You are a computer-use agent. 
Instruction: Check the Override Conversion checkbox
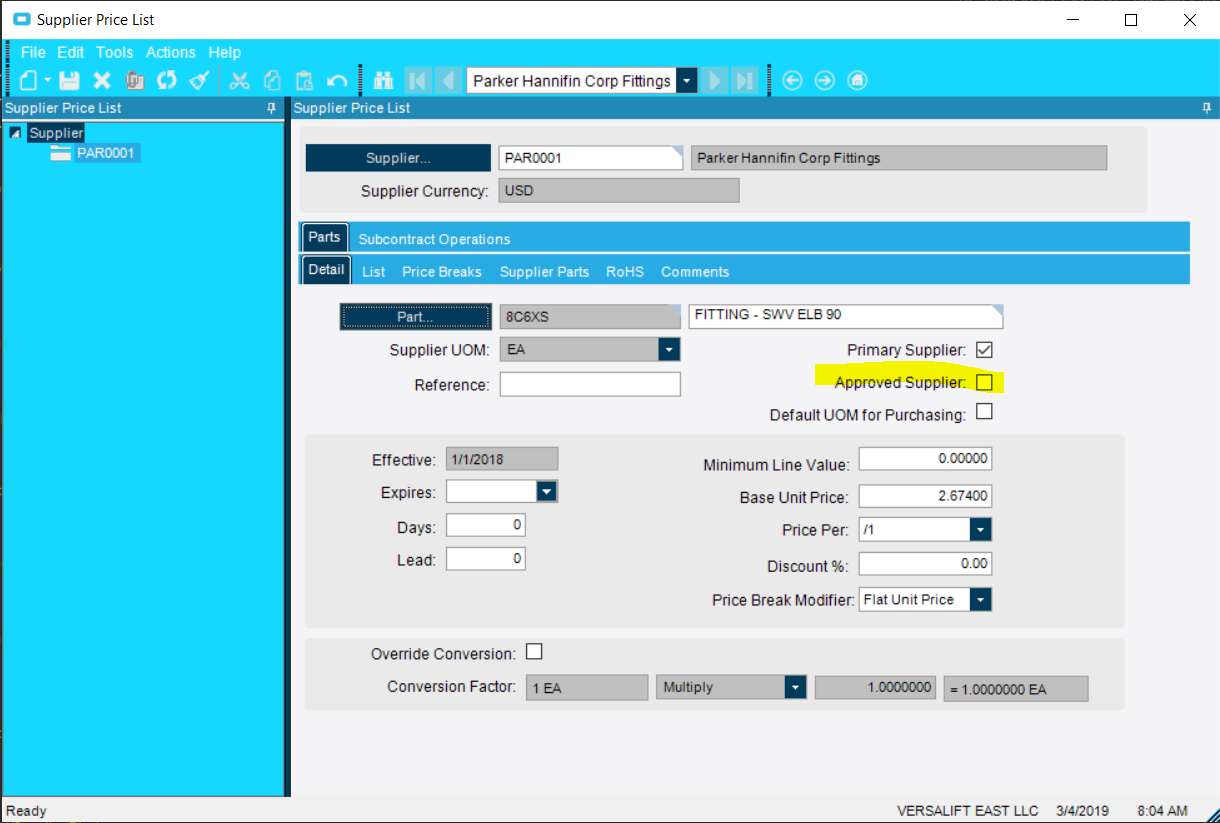(x=534, y=652)
